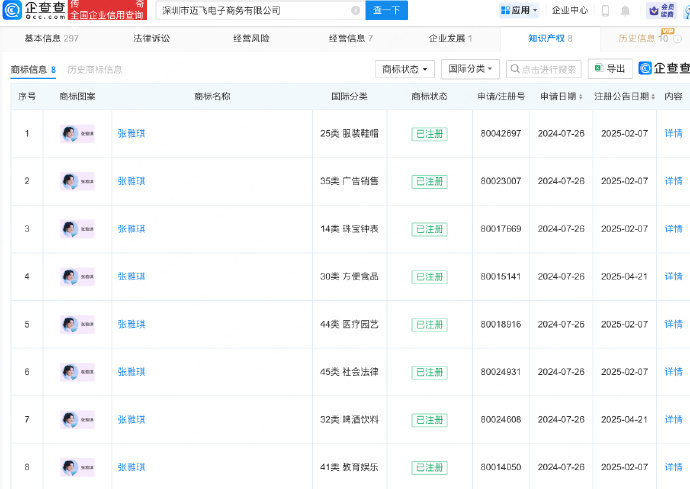This screenshot has width=690, height=489.
Task: Click 申请/注册号 column header
Action: coord(501,96)
